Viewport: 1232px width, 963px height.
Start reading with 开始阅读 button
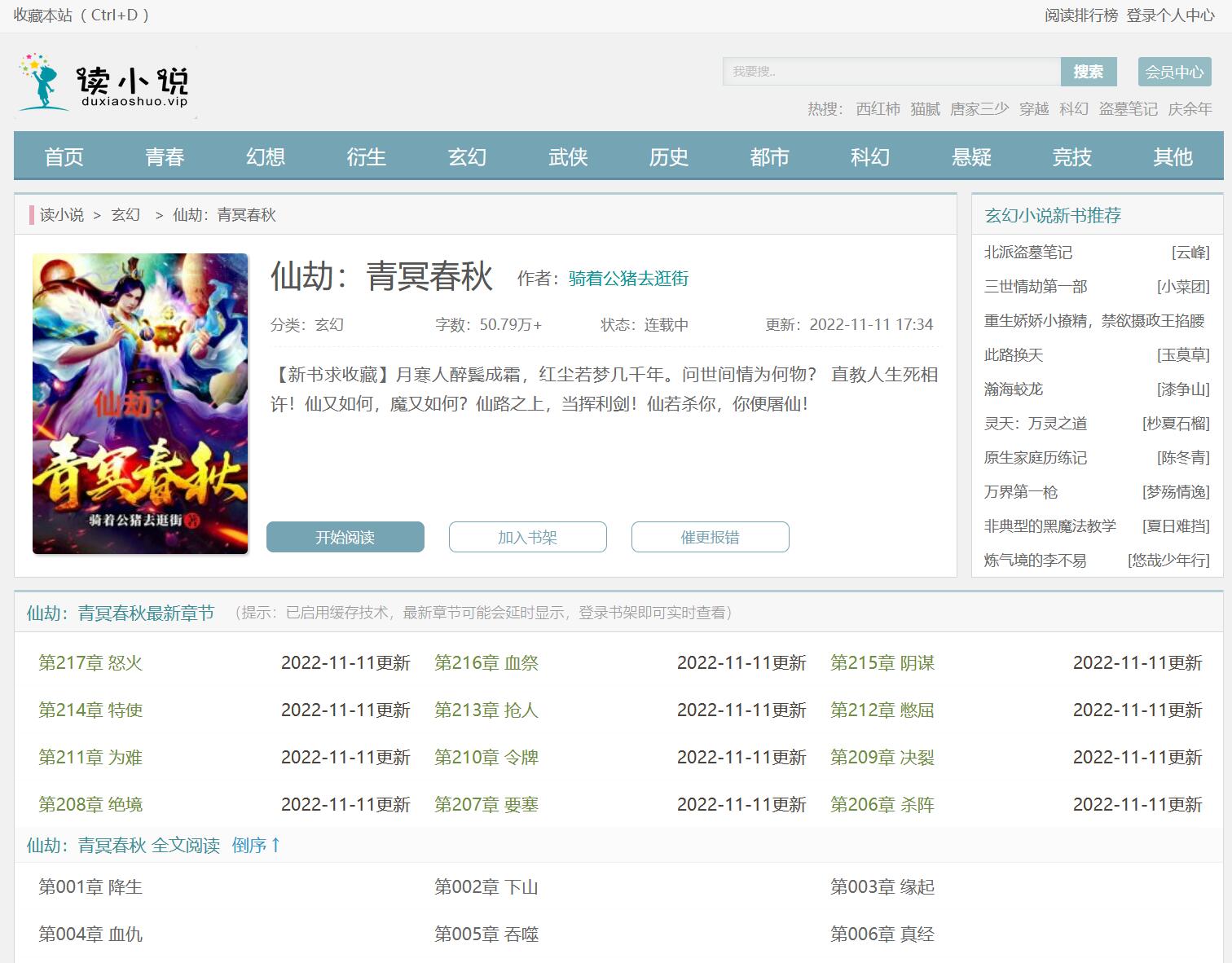[345, 537]
